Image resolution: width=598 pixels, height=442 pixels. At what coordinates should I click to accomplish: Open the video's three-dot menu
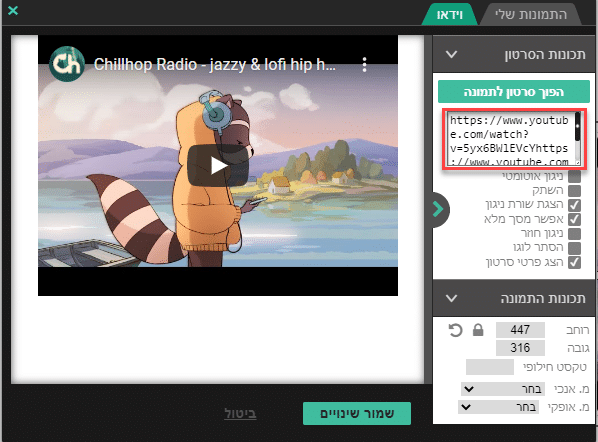click(x=365, y=65)
